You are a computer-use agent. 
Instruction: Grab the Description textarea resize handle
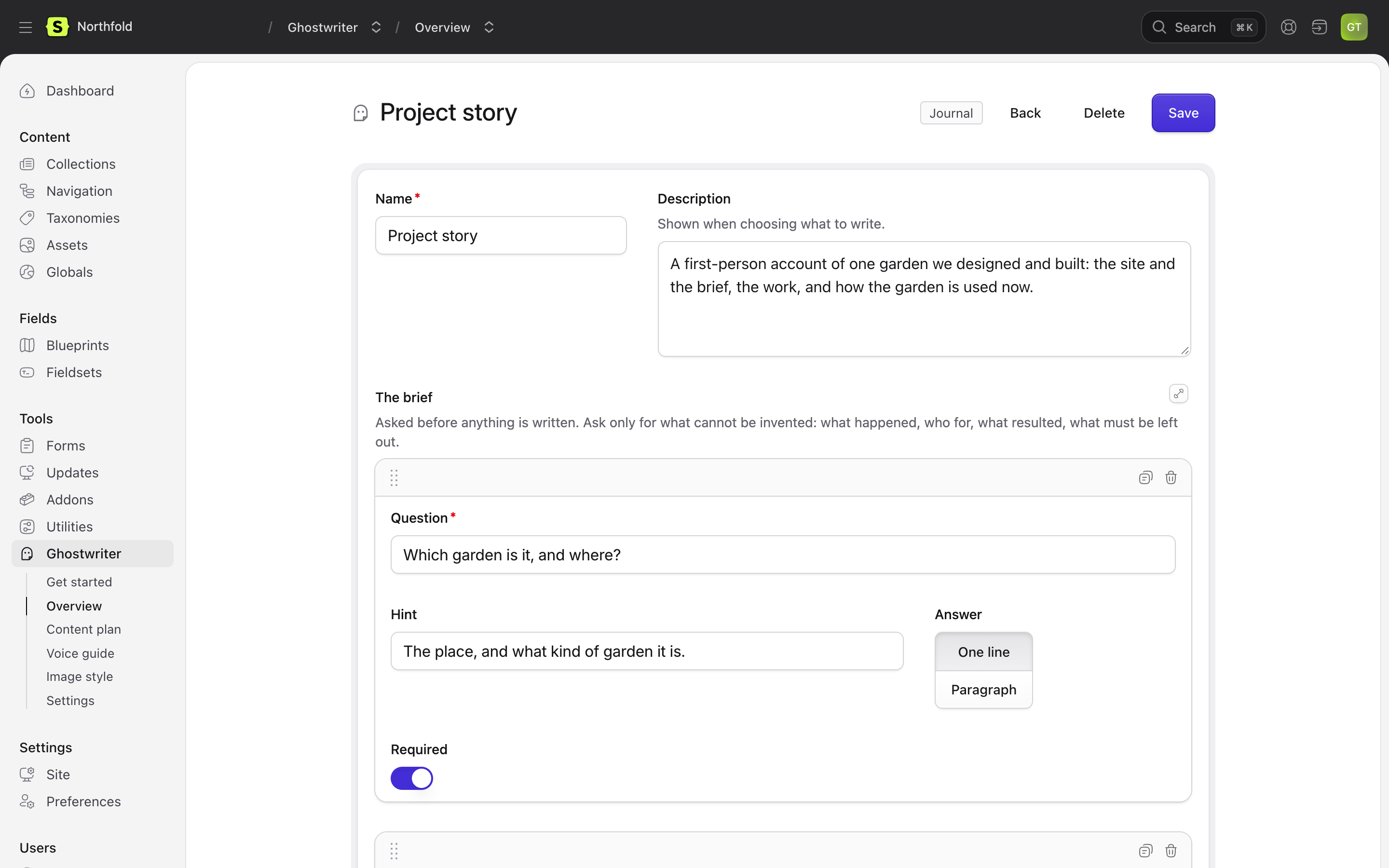tap(1185, 350)
